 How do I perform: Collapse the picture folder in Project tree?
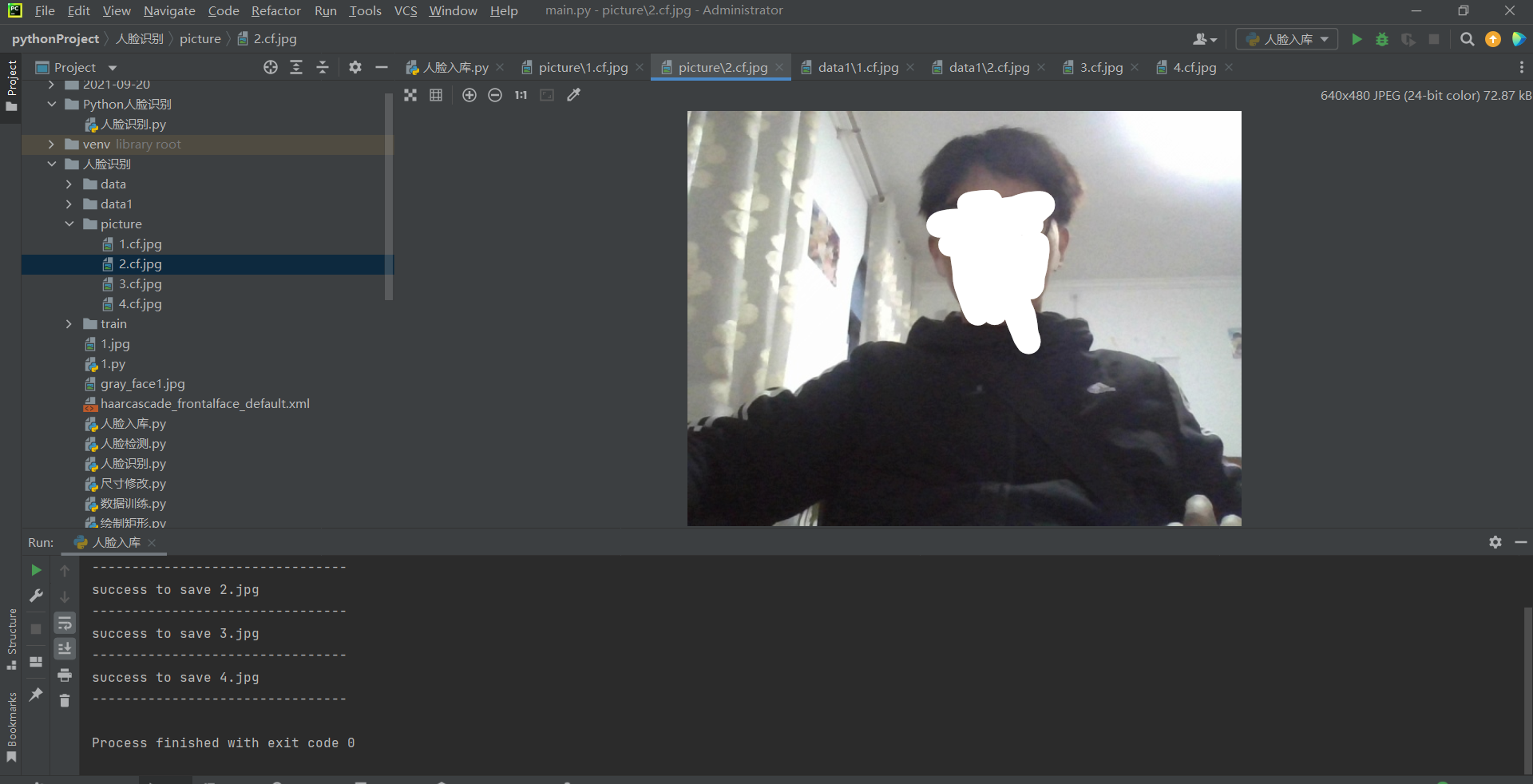click(69, 224)
